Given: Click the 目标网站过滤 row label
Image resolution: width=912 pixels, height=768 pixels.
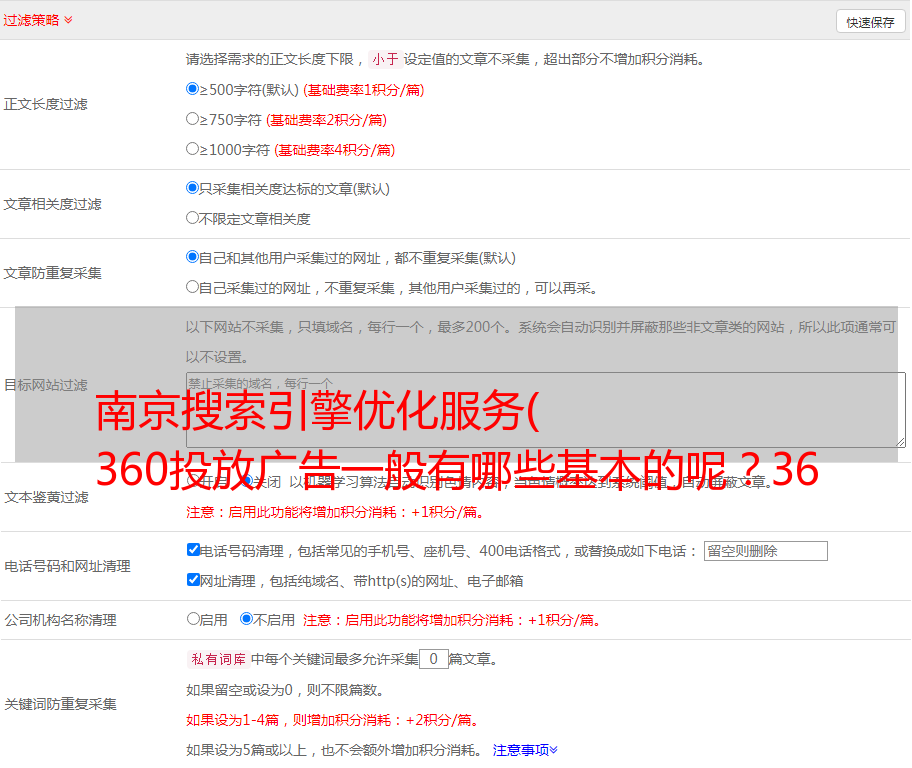Looking at the screenshot, I should [x=45, y=385].
